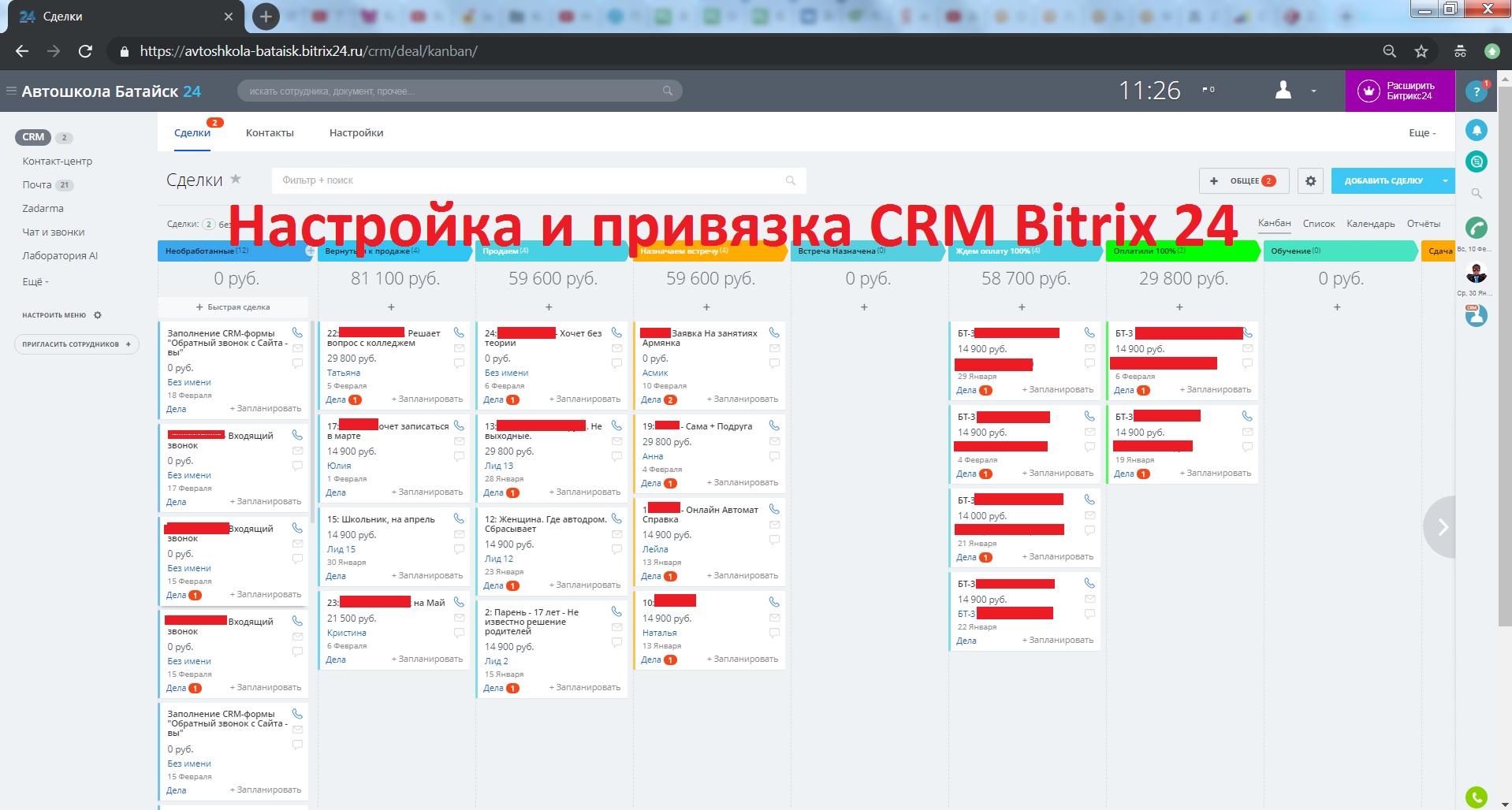Select the Канбан view
Screen dimensions: 1512x810
tap(1275, 223)
